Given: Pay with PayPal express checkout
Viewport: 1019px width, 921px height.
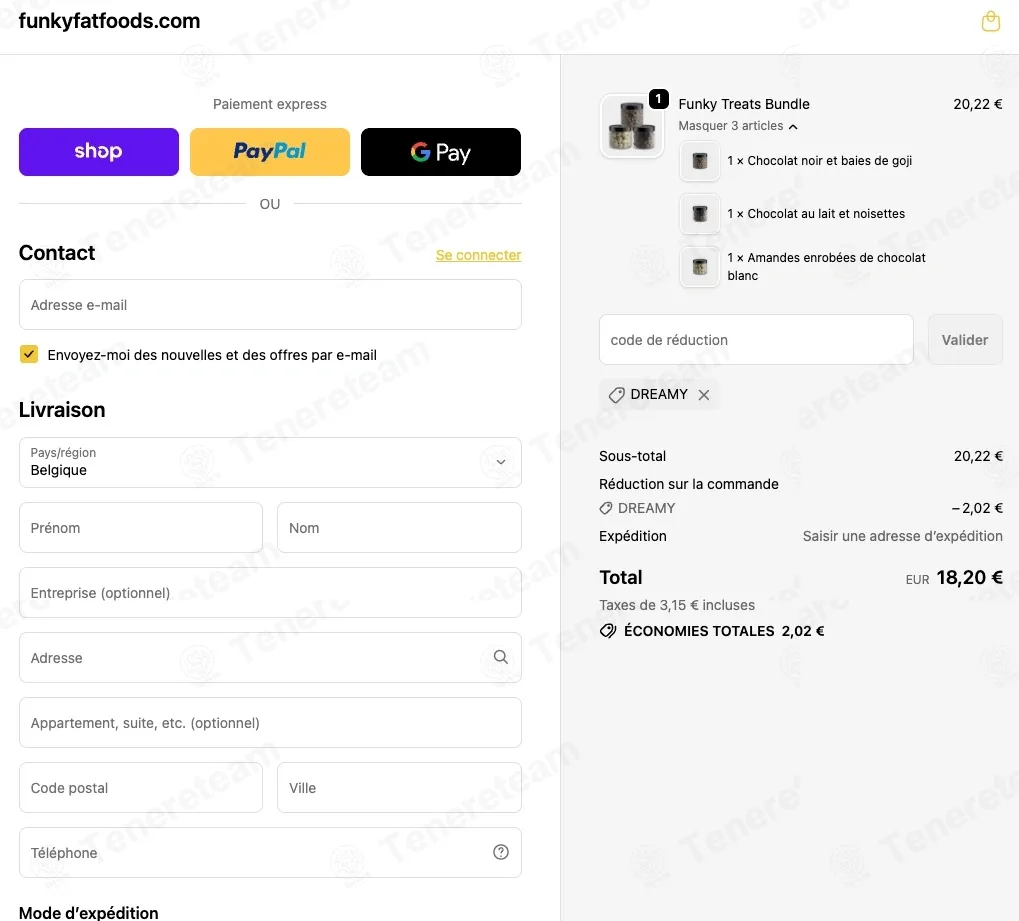Looking at the screenshot, I should pyautogui.click(x=270, y=152).
